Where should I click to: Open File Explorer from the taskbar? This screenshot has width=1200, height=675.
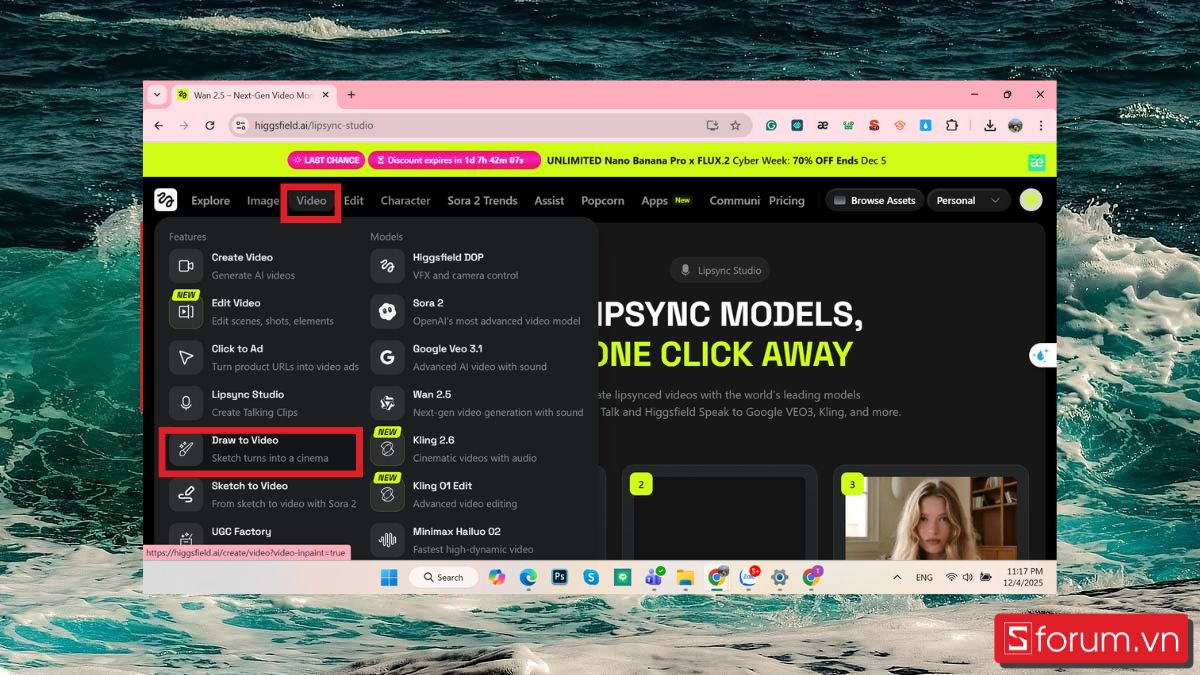click(x=685, y=577)
